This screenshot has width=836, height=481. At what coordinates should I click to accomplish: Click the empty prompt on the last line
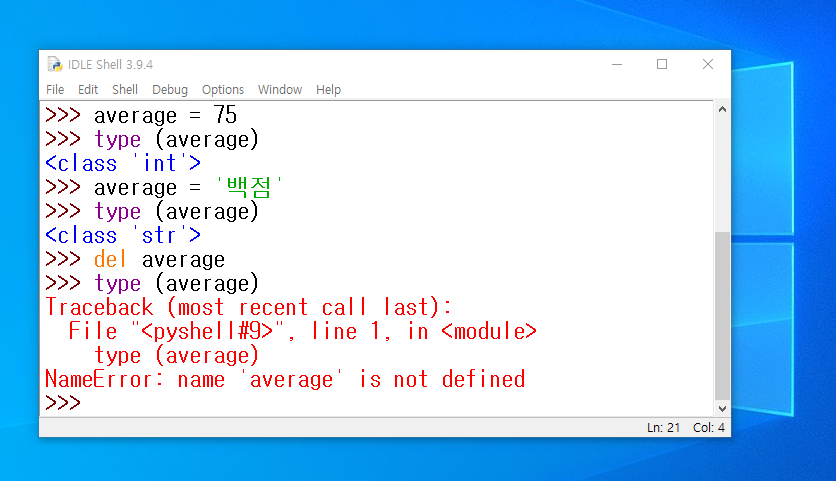[63, 403]
